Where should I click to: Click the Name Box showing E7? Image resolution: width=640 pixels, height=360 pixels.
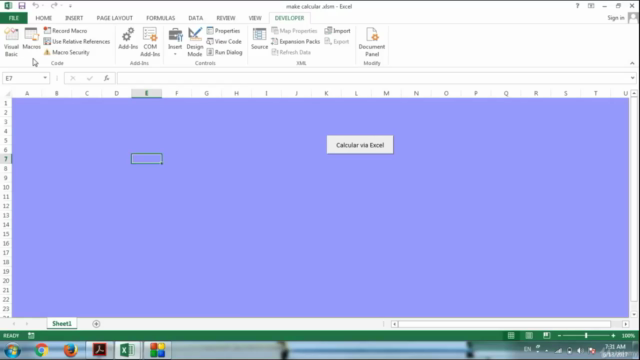22,78
